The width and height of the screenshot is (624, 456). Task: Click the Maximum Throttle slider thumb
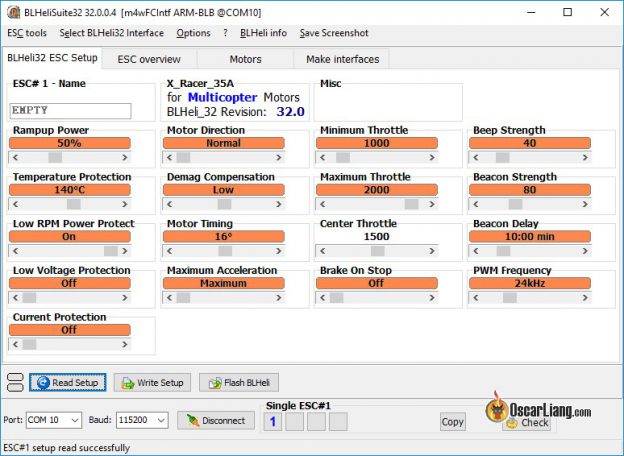pos(411,204)
